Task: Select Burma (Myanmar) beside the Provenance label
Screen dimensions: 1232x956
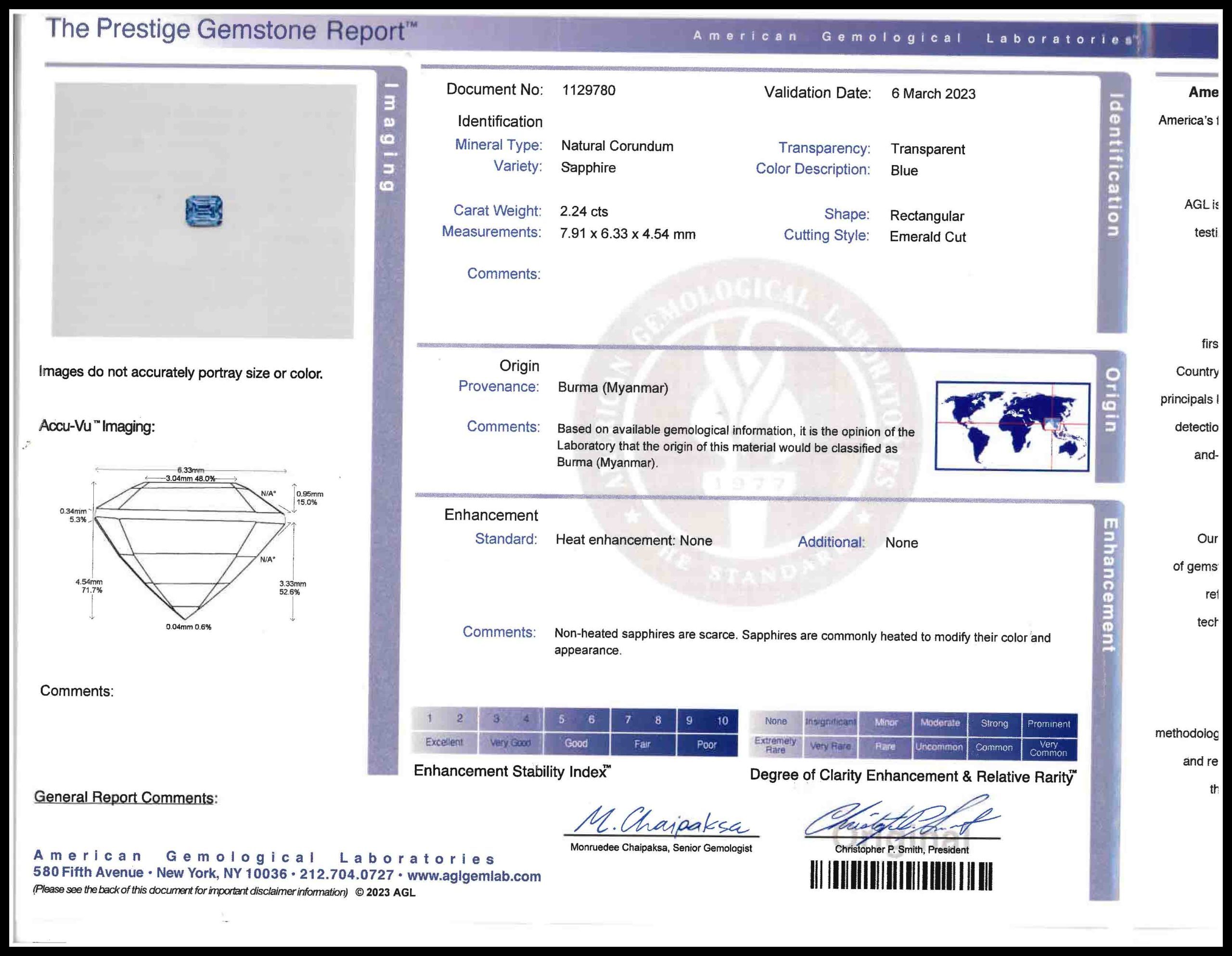Action: tap(613, 387)
